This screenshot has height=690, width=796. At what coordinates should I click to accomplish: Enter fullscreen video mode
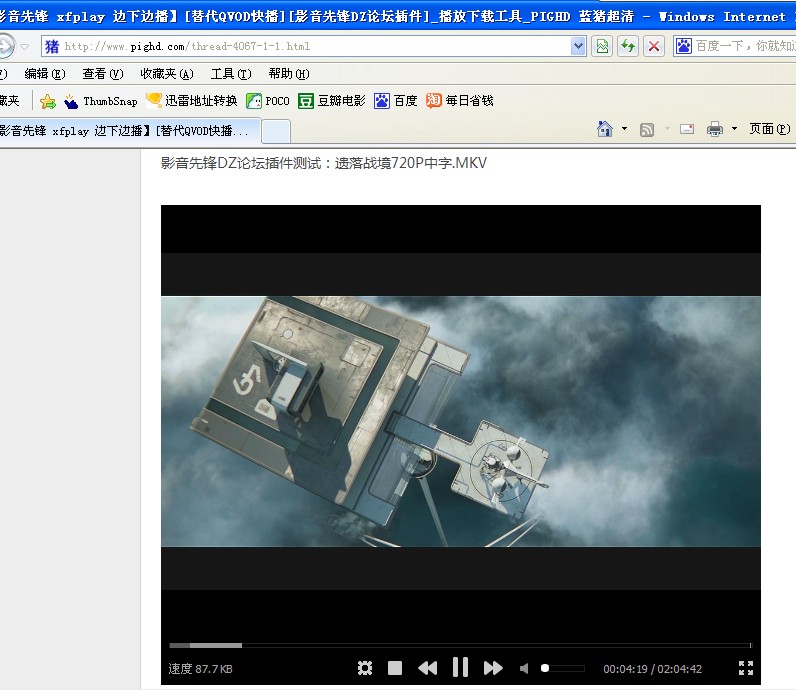coord(745,668)
